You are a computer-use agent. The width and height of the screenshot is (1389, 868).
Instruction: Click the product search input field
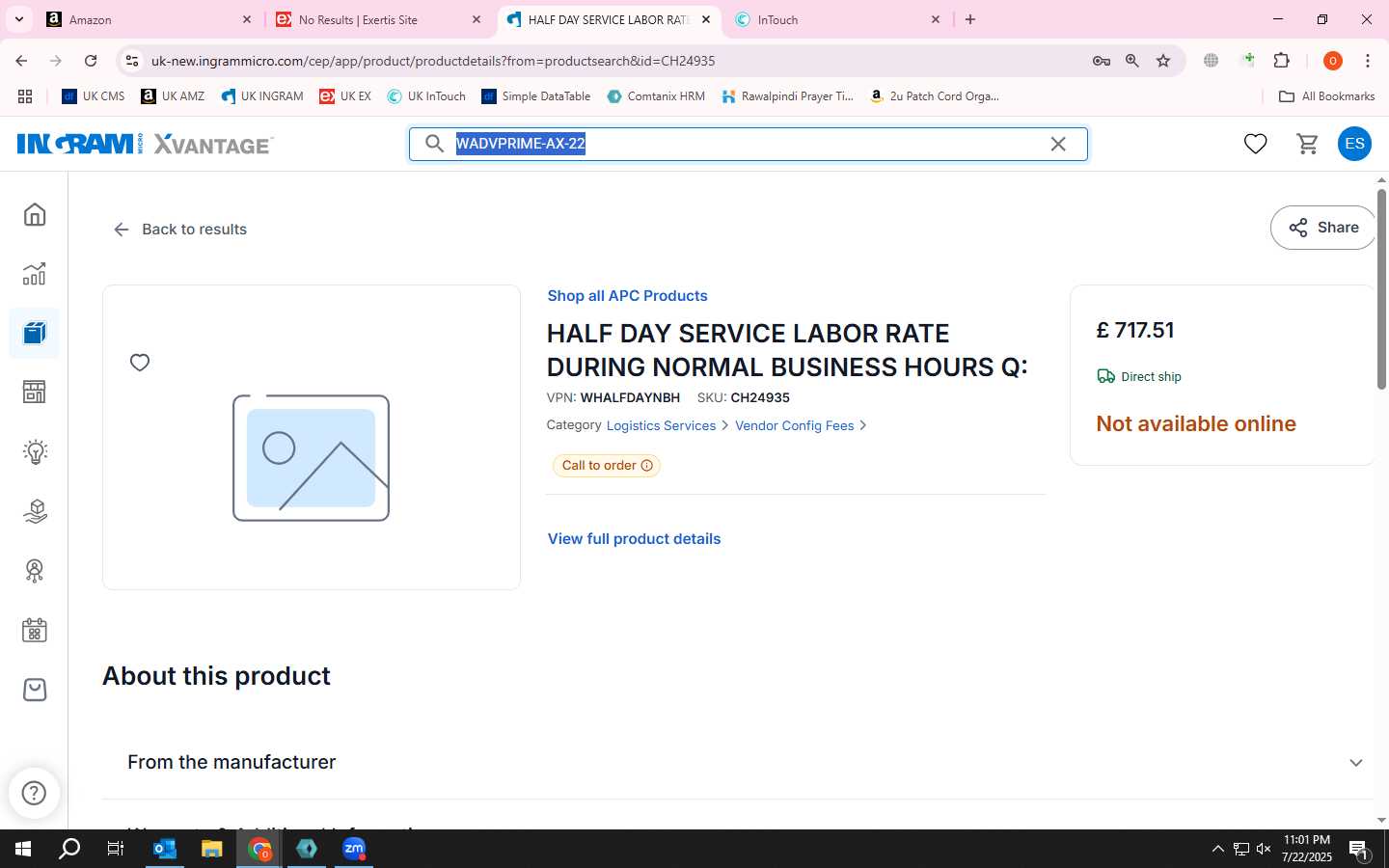point(749,144)
